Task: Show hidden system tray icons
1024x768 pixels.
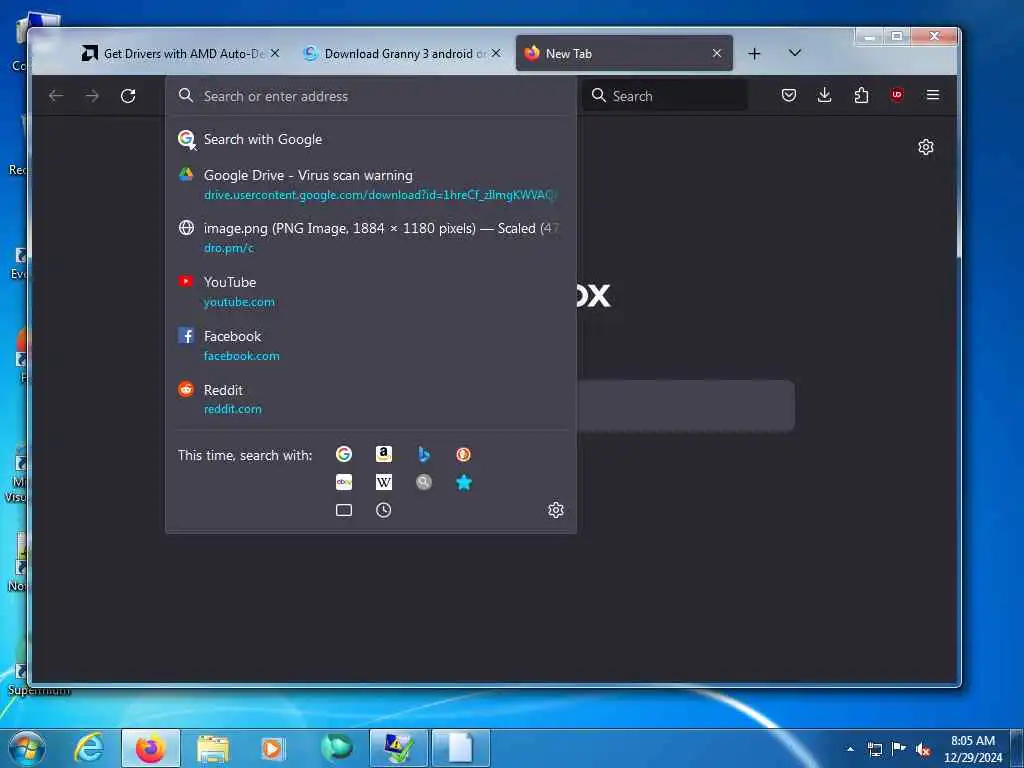Action: click(x=850, y=749)
